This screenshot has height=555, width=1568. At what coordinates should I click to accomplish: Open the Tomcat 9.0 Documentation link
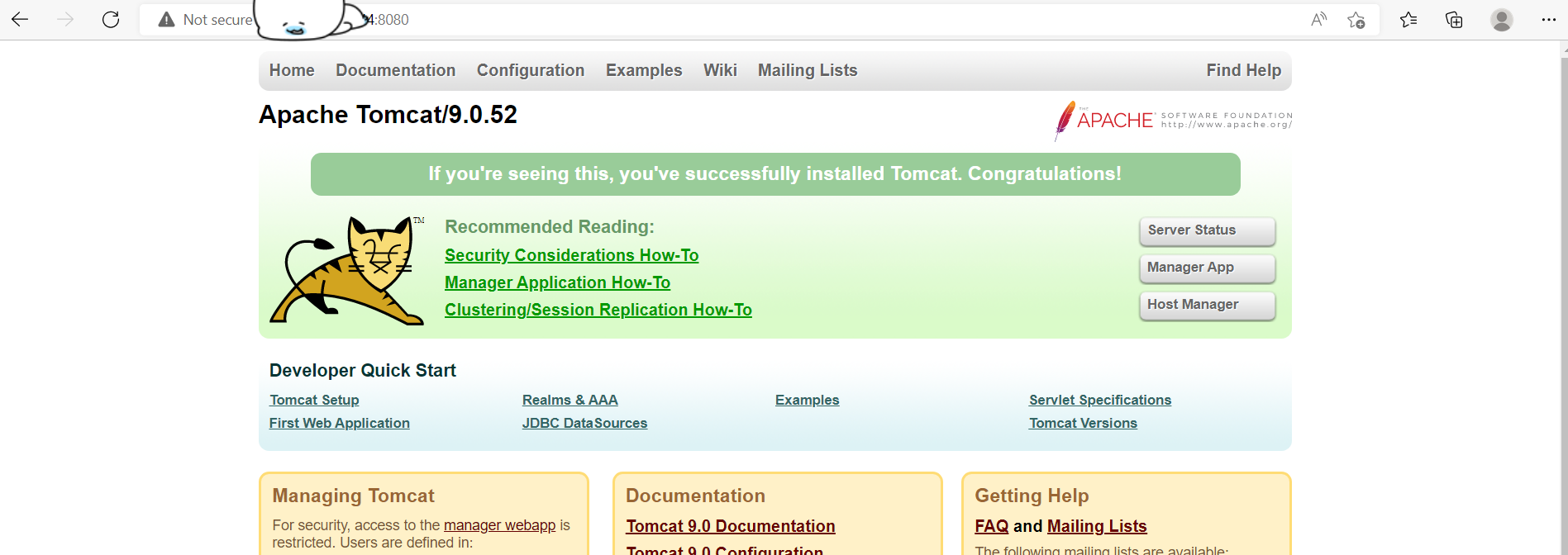pyautogui.click(x=731, y=526)
